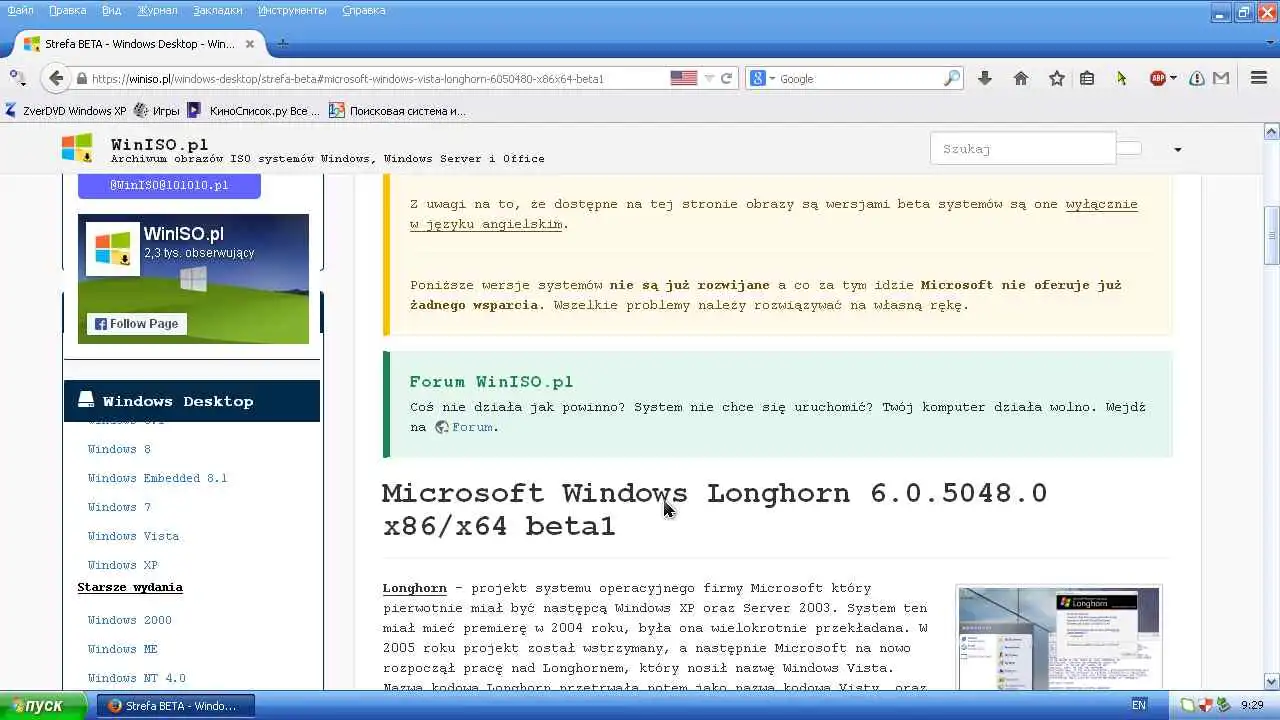
Task: Open the downloads arrow icon
Action: pos(985,78)
